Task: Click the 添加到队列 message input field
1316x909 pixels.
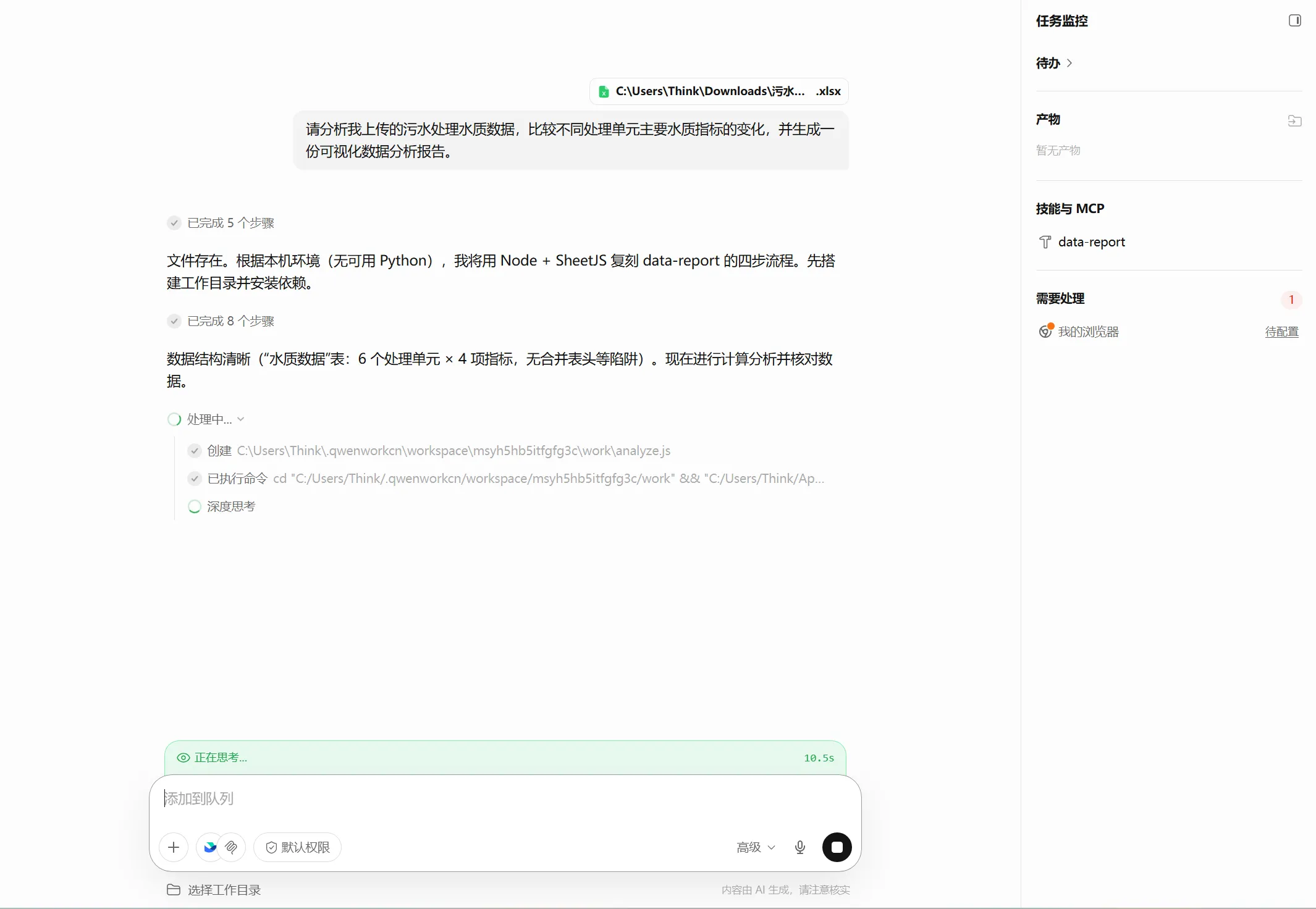Action: coord(505,799)
